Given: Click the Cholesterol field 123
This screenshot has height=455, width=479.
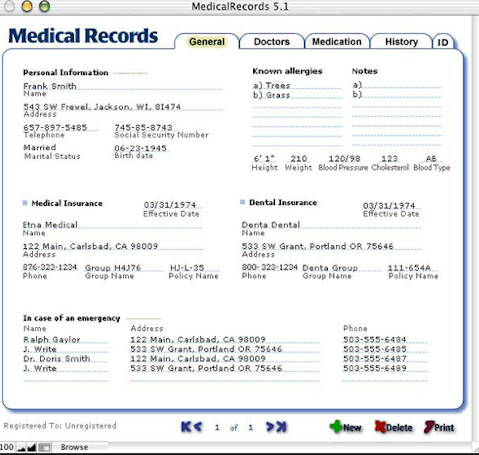Looking at the screenshot, I should (389, 159).
